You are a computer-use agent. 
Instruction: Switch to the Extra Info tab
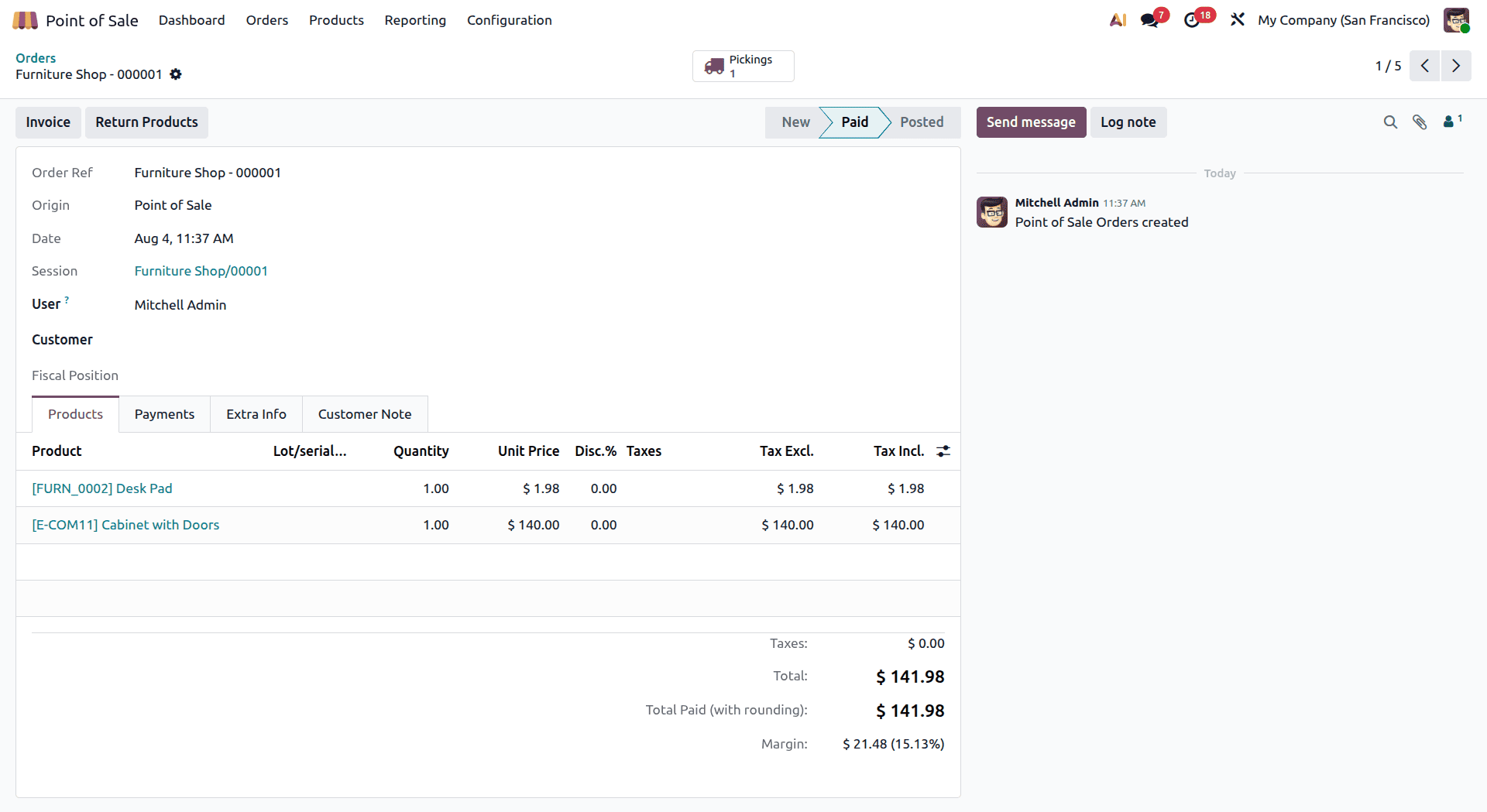point(256,414)
